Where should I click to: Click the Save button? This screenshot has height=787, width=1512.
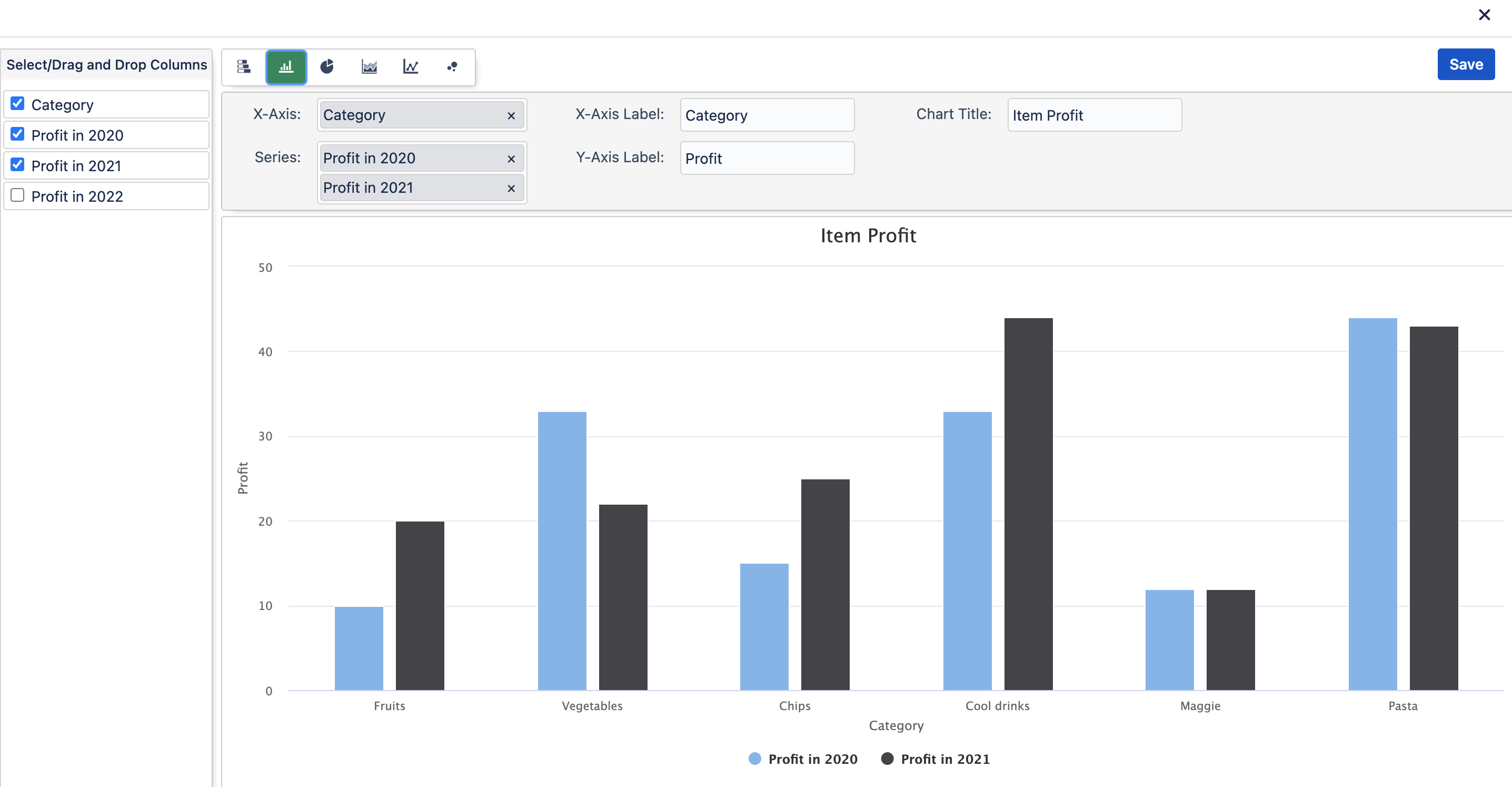(x=1465, y=65)
